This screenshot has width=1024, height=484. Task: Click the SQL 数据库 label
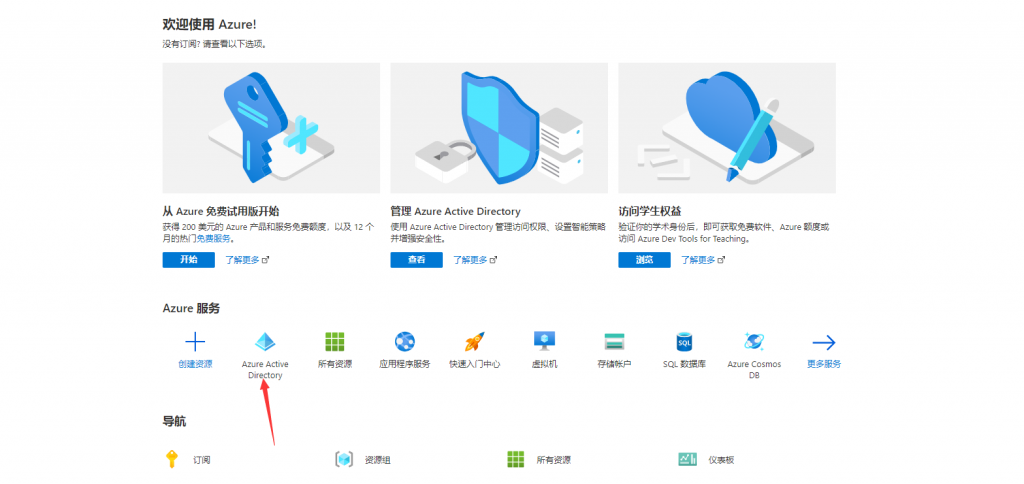(x=684, y=364)
